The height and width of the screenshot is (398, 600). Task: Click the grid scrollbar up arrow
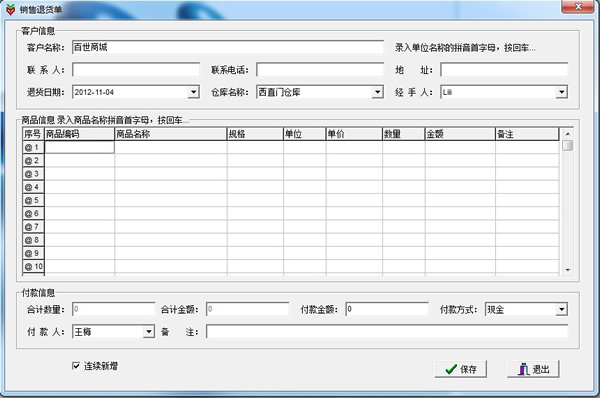[568, 134]
